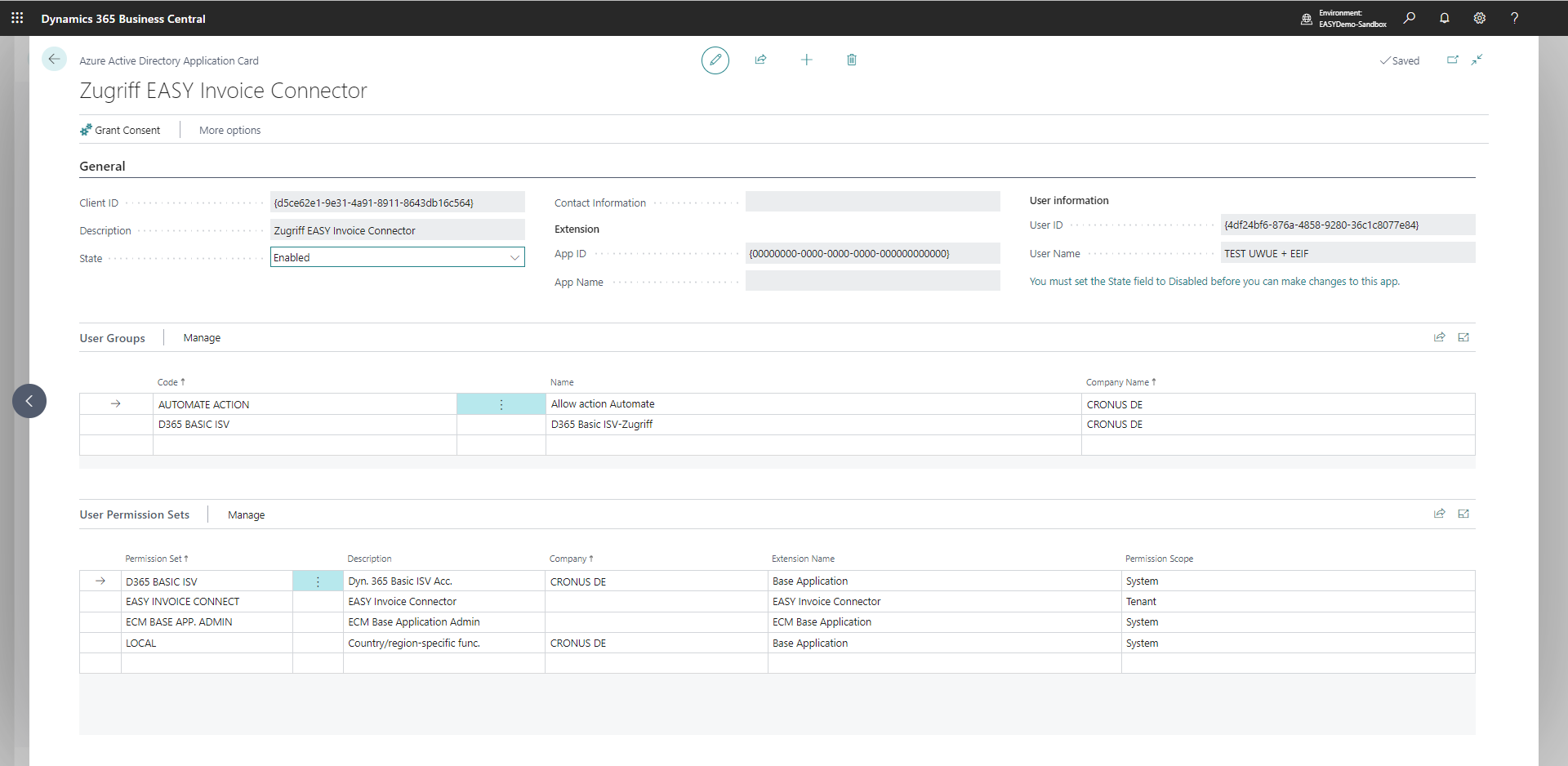1568x766 pixels.
Task: Click the Allow action Automate name cell
Action: click(x=813, y=404)
